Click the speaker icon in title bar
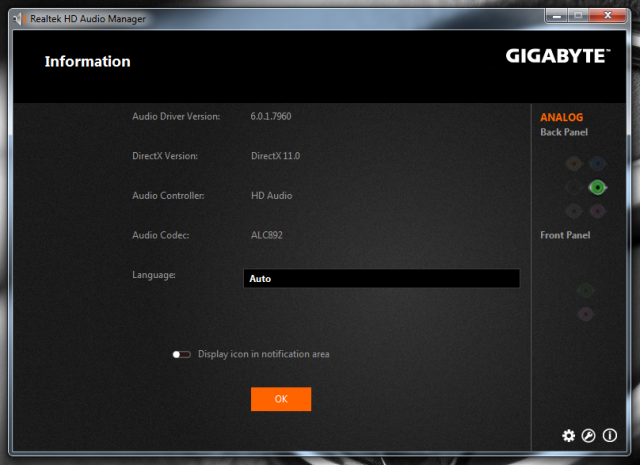 point(19,19)
